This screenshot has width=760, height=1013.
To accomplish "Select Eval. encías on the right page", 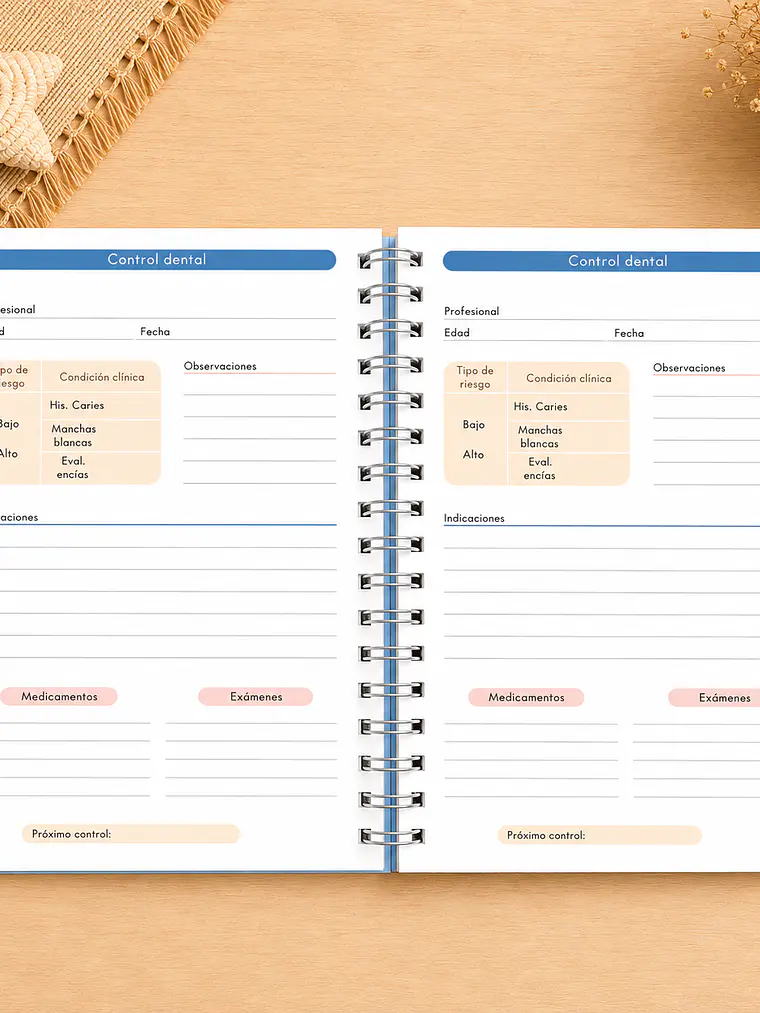I will point(540,469).
